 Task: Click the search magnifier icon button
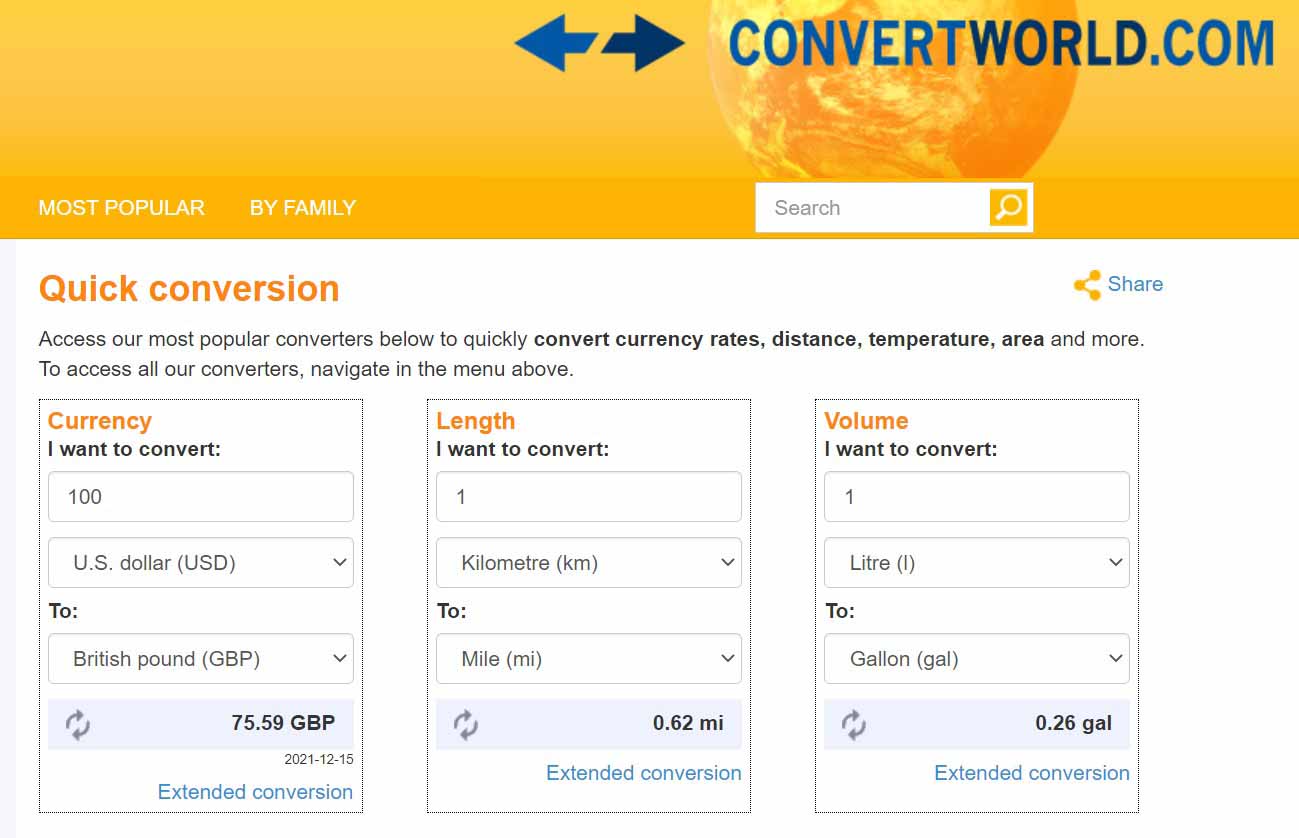click(1008, 207)
